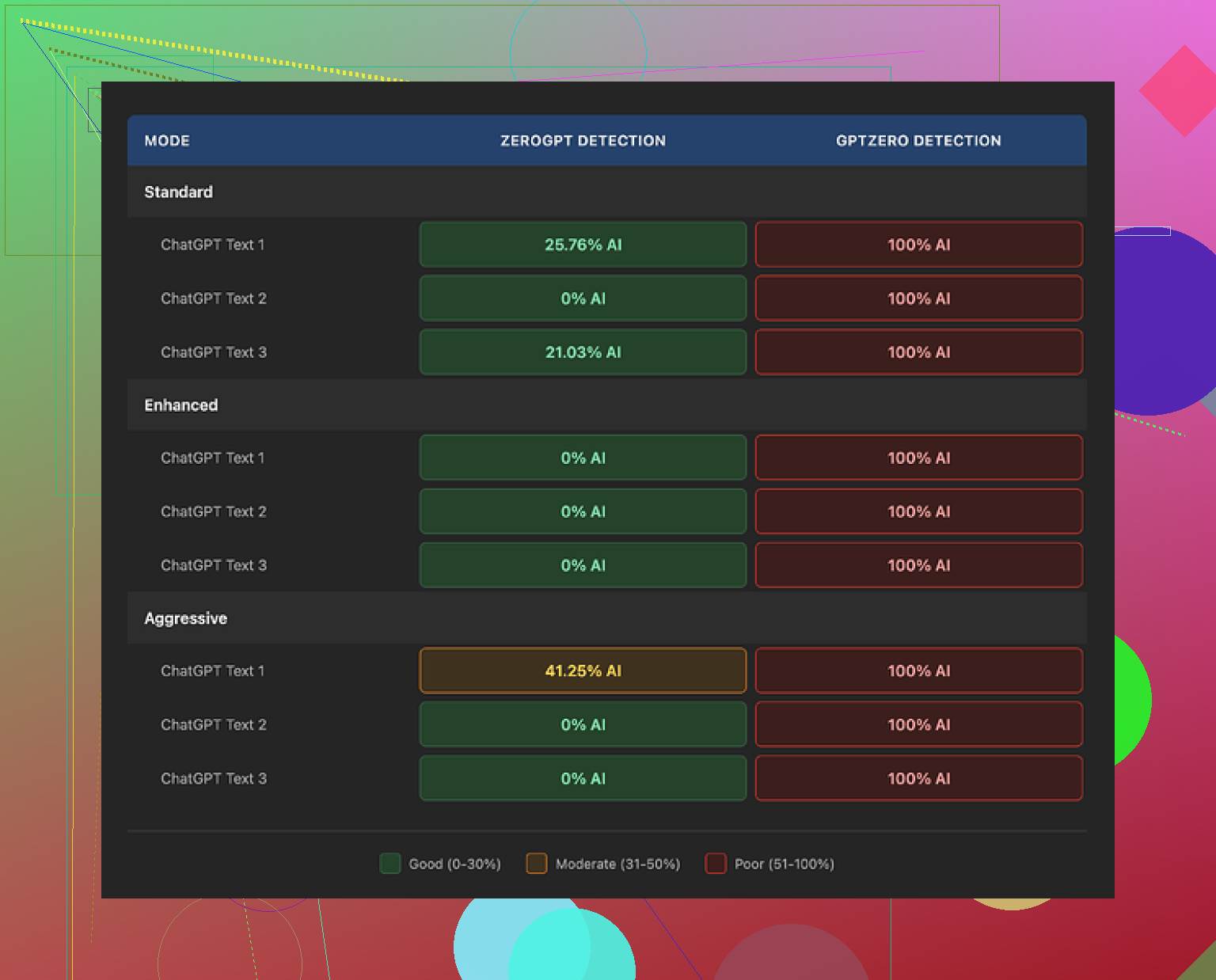
Task: Click ChatGPT Text 3 label under Aggressive
Action: [214, 778]
